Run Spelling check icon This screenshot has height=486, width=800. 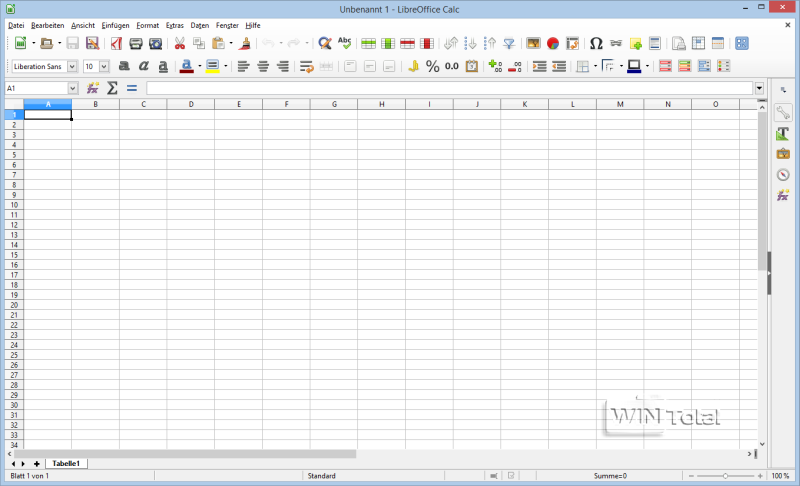(x=345, y=43)
